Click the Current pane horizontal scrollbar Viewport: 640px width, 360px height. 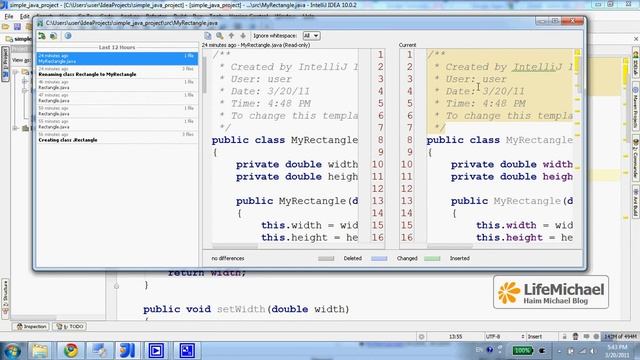(450, 246)
